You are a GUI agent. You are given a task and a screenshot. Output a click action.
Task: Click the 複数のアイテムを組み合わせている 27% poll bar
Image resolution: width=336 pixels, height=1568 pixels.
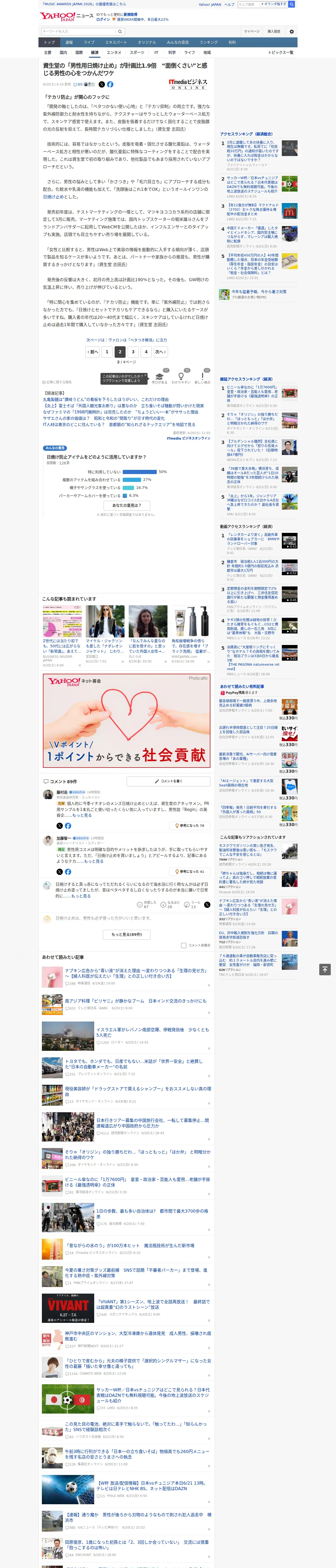[x=132, y=480]
